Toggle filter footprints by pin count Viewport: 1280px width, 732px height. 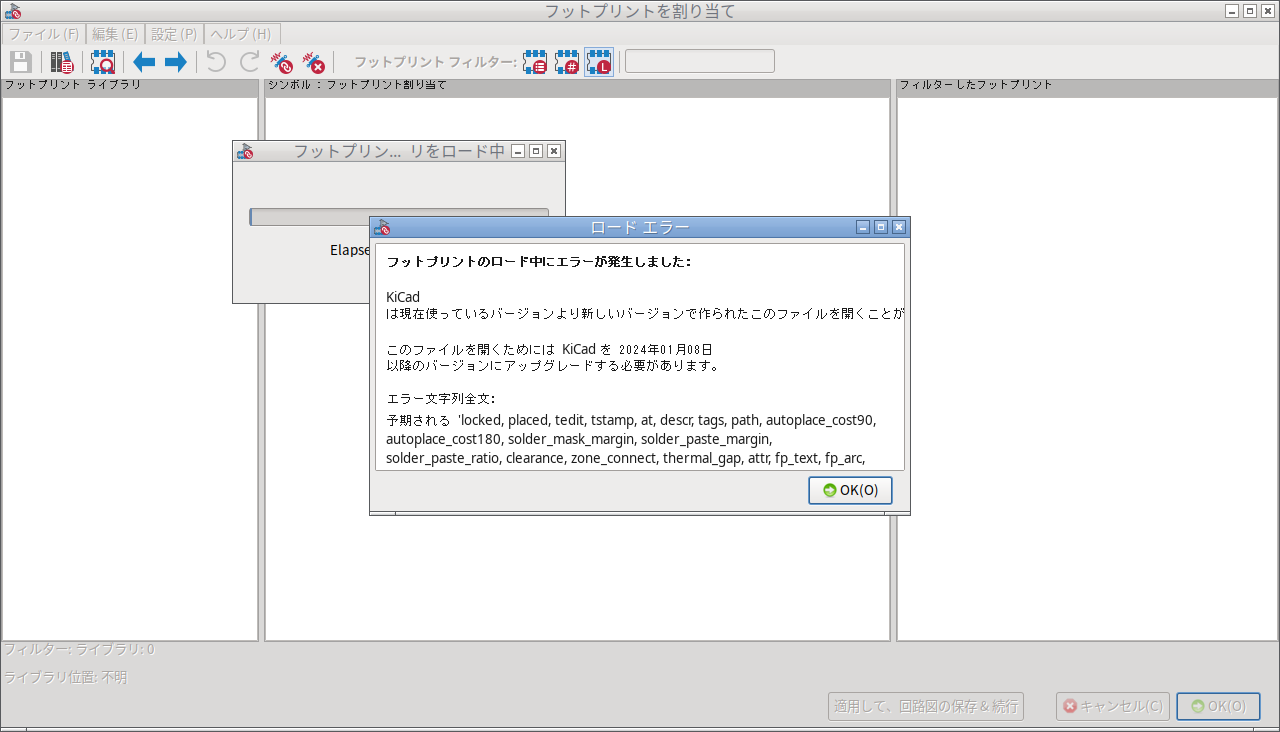pos(567,62)
